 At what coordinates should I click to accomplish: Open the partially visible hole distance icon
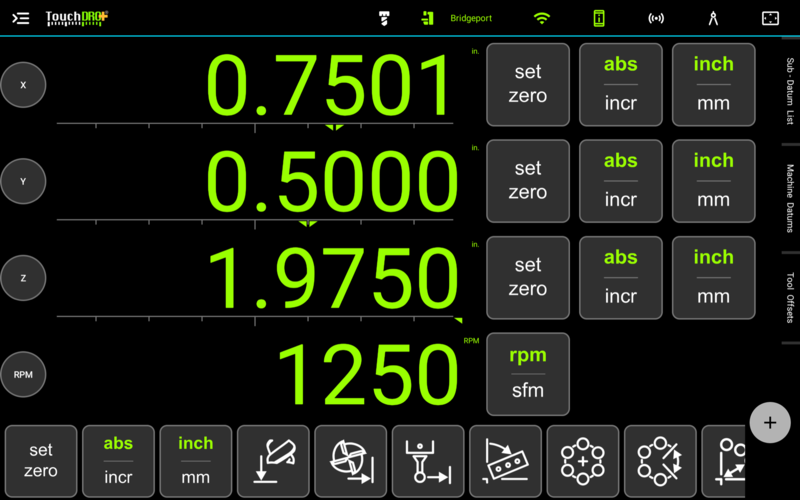coord(724,461)
